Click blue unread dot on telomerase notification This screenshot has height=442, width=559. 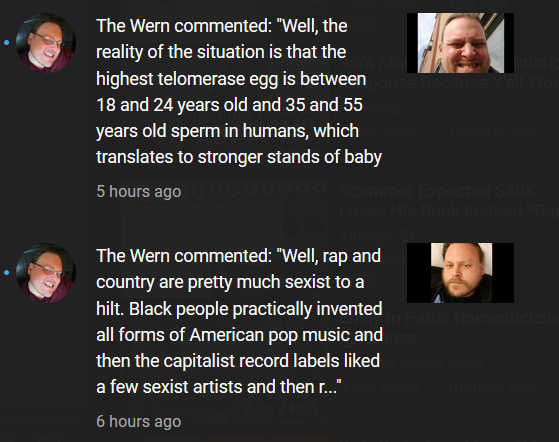[x=6, y=43]
